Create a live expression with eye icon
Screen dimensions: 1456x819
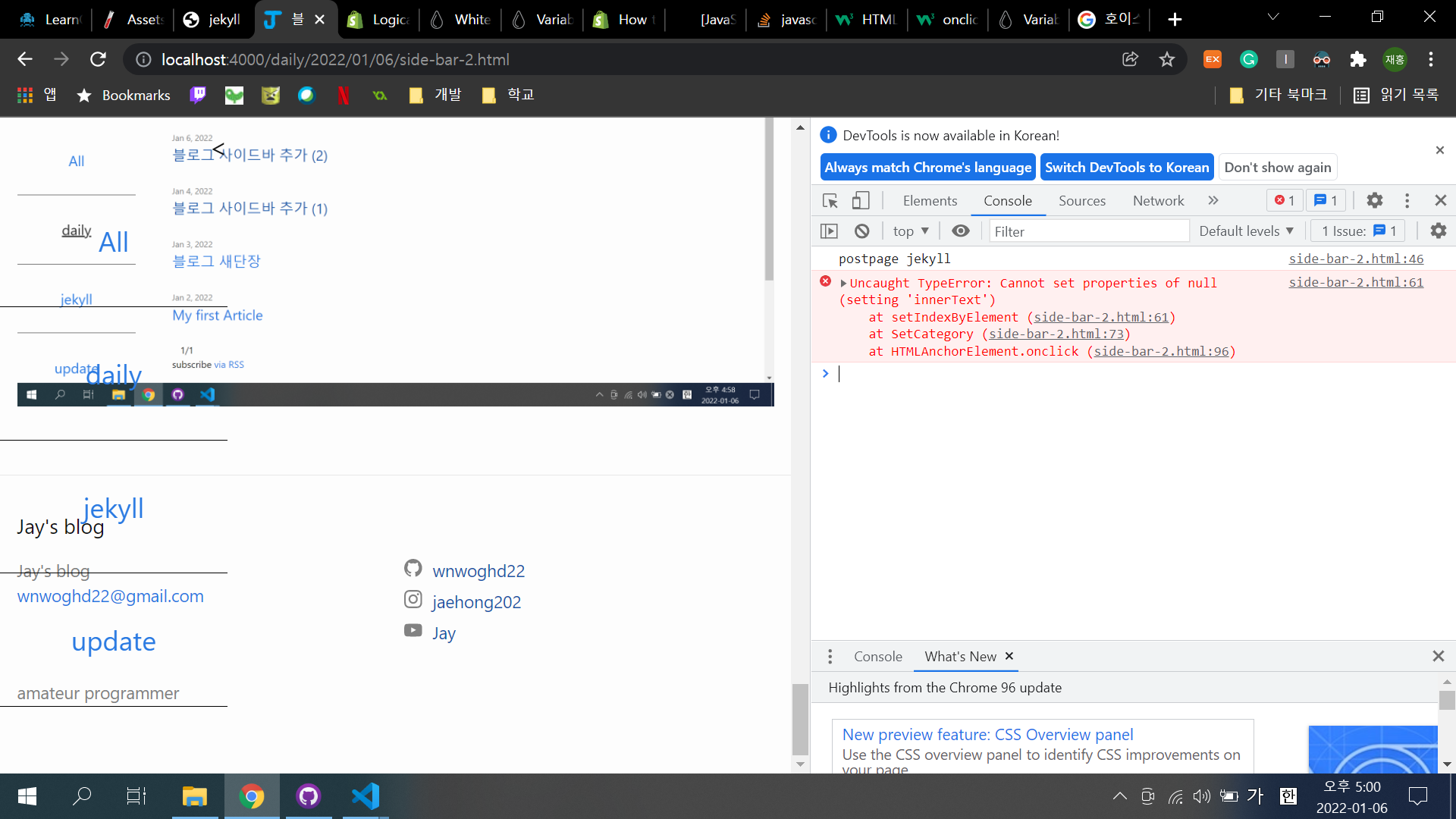(x=961, y=231)
